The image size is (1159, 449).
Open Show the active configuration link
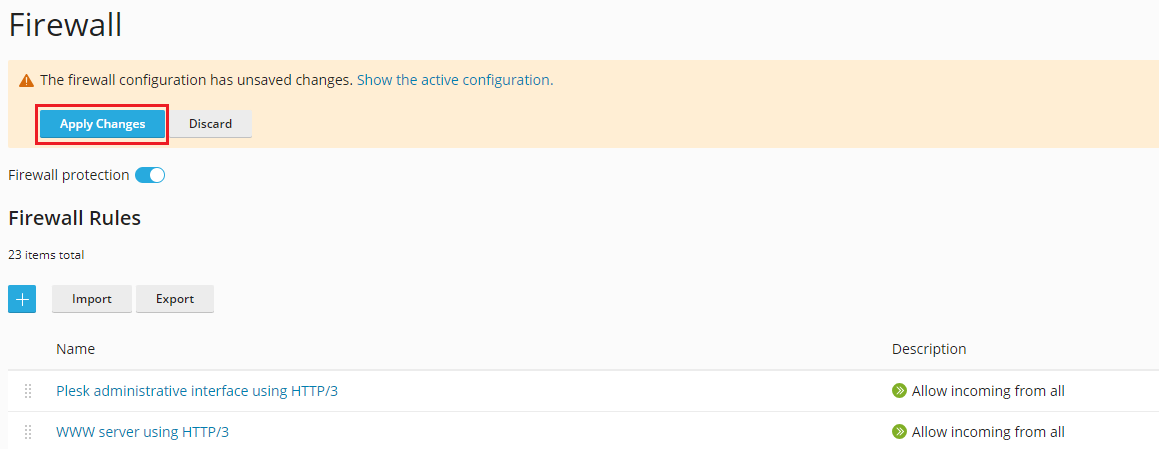455,80
